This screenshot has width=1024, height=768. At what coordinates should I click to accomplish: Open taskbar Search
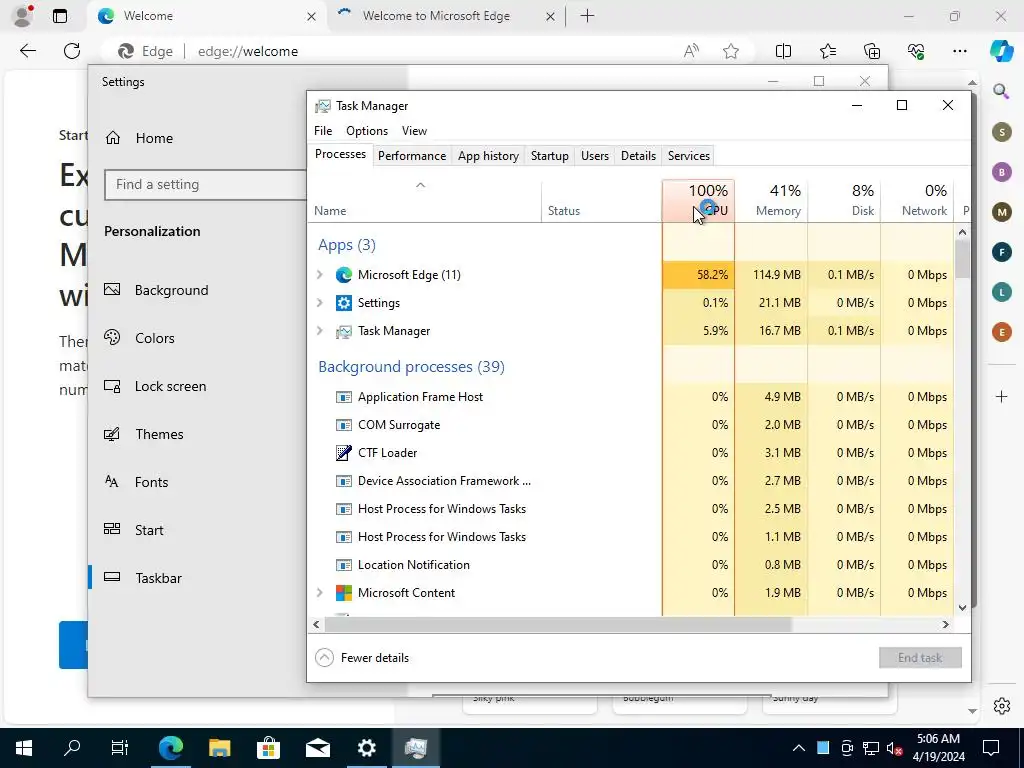coord(72,748)
